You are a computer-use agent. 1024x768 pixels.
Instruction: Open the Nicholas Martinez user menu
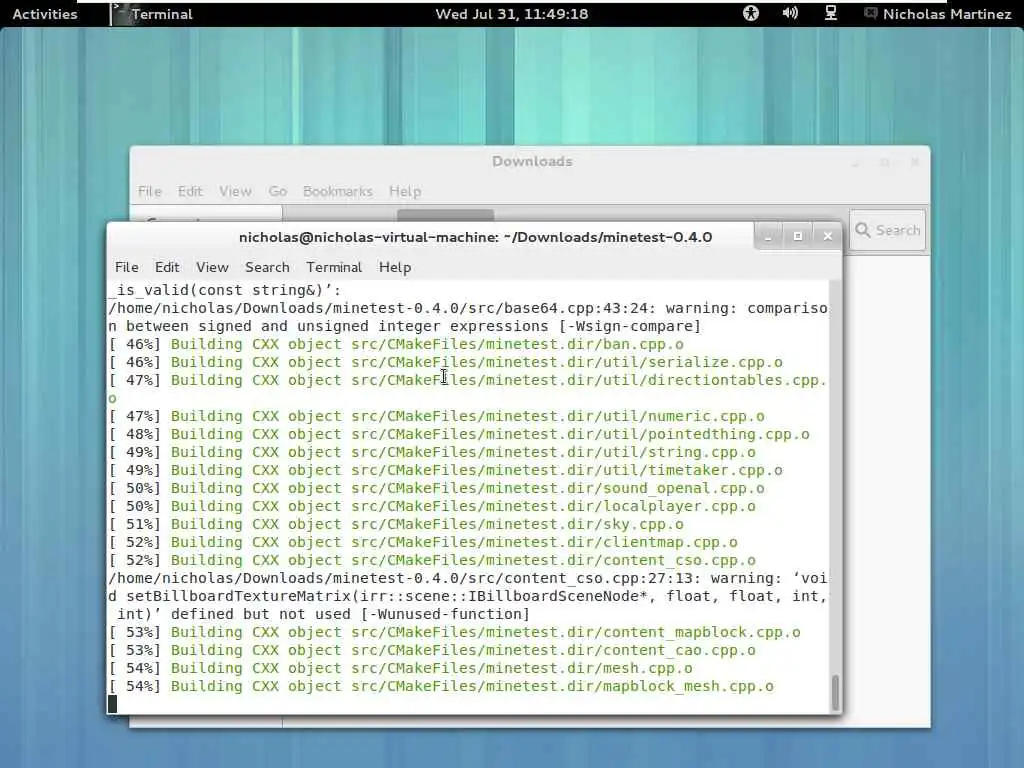click(x=946, y=14)
